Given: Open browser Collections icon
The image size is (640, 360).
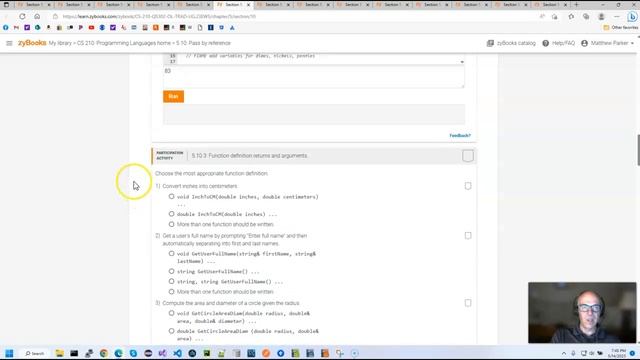Looking at the screenshot, I should pyautogui.click(x=586, y=17).
